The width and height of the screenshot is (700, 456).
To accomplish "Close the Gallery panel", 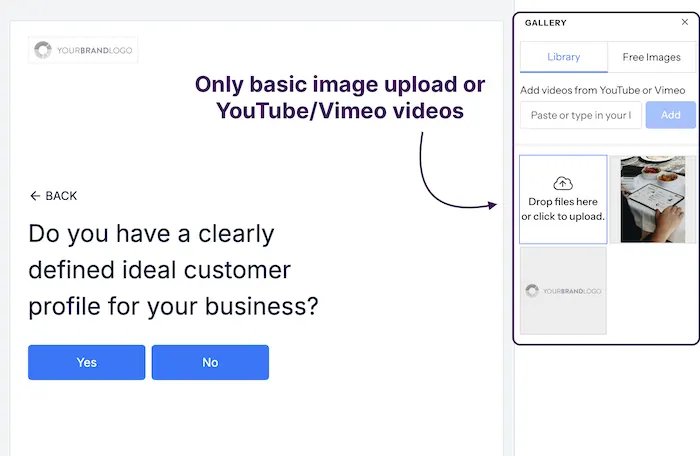I will click(684, 22).
